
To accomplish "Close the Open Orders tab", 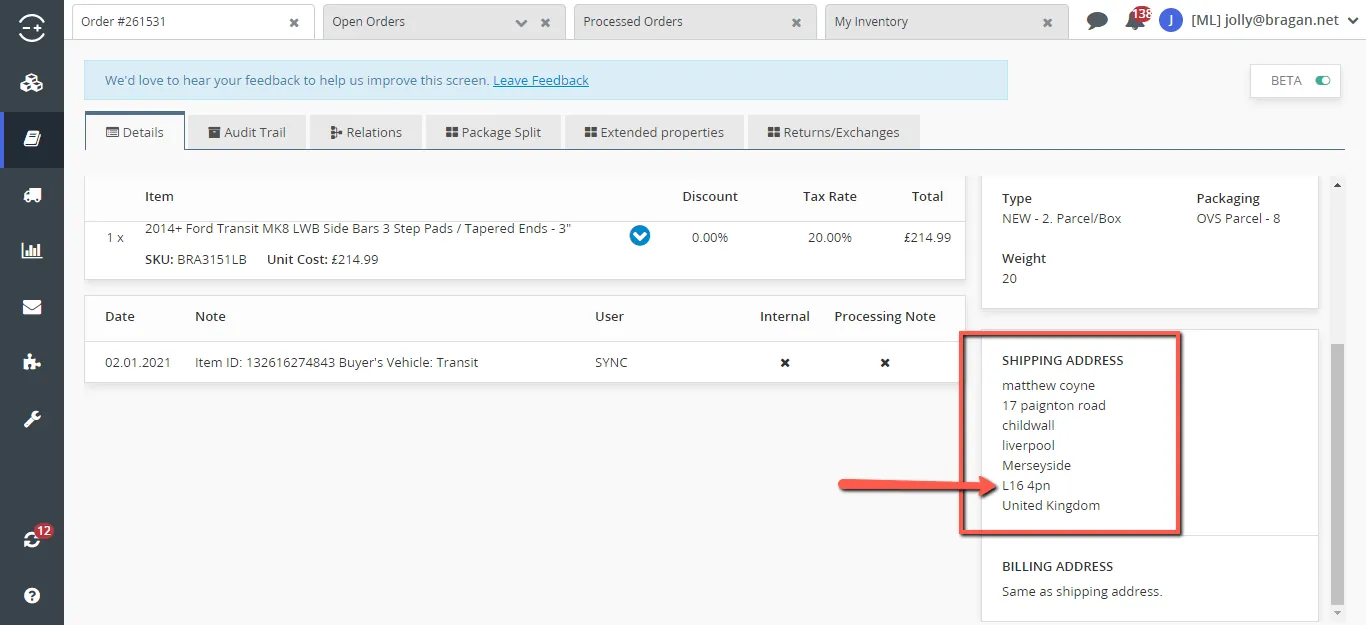I will [x=545, y=22].
